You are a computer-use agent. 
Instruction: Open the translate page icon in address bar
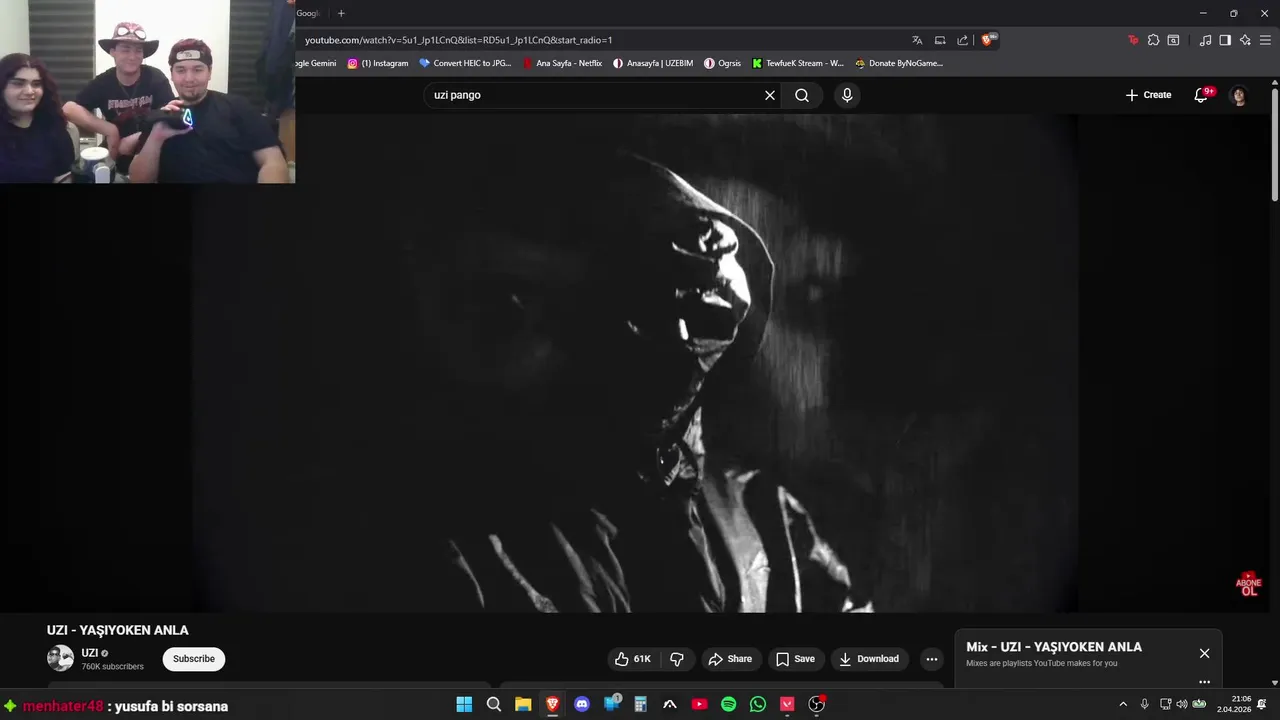tap(917, 40)
